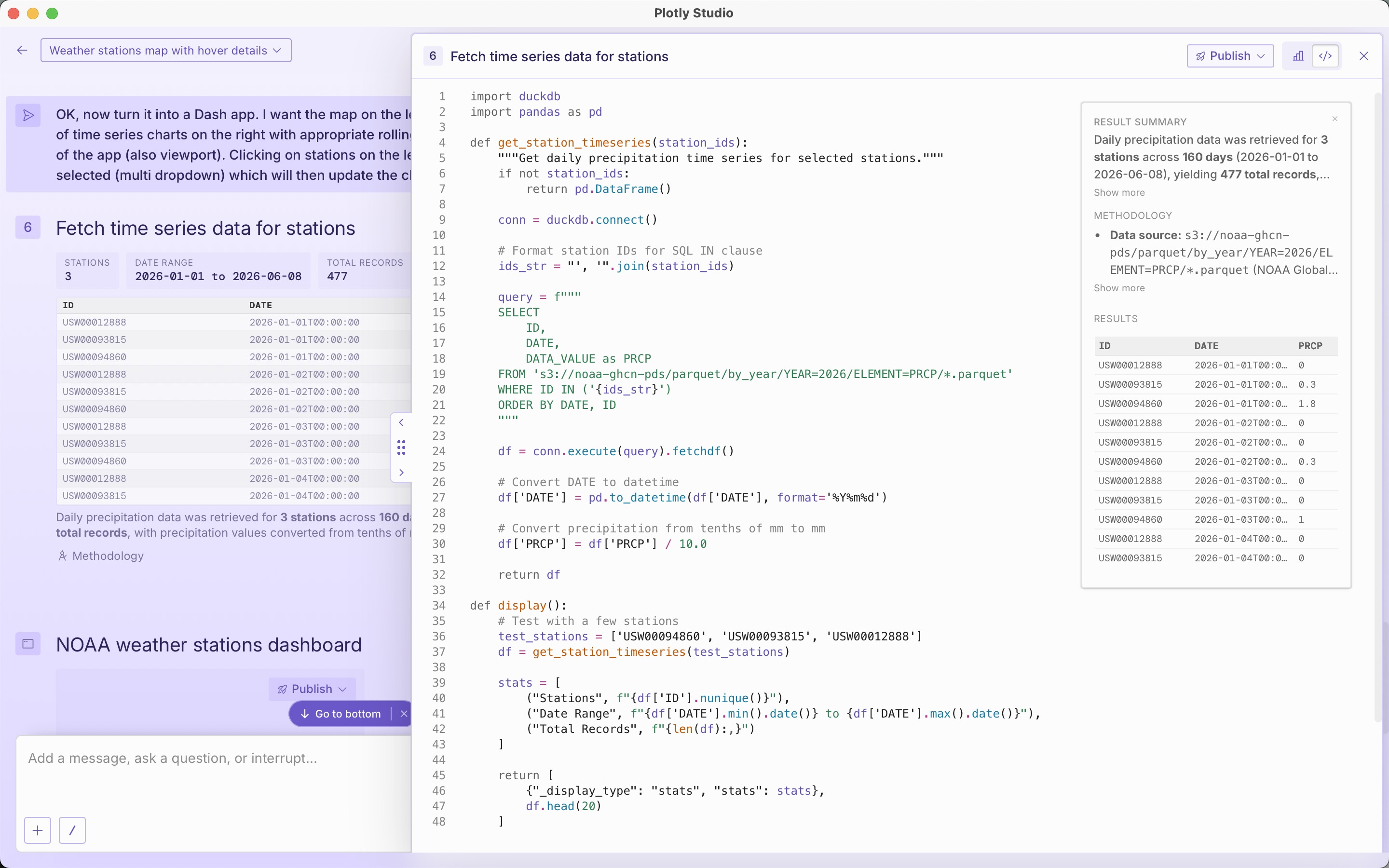Click the DATE column header in Results table
This screenshot has width=1389, height=868.
(1207, 346)
